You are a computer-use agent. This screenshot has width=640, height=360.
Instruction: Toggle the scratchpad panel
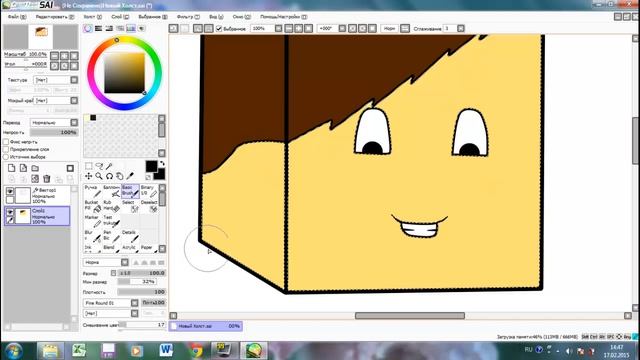coord(141,28)
